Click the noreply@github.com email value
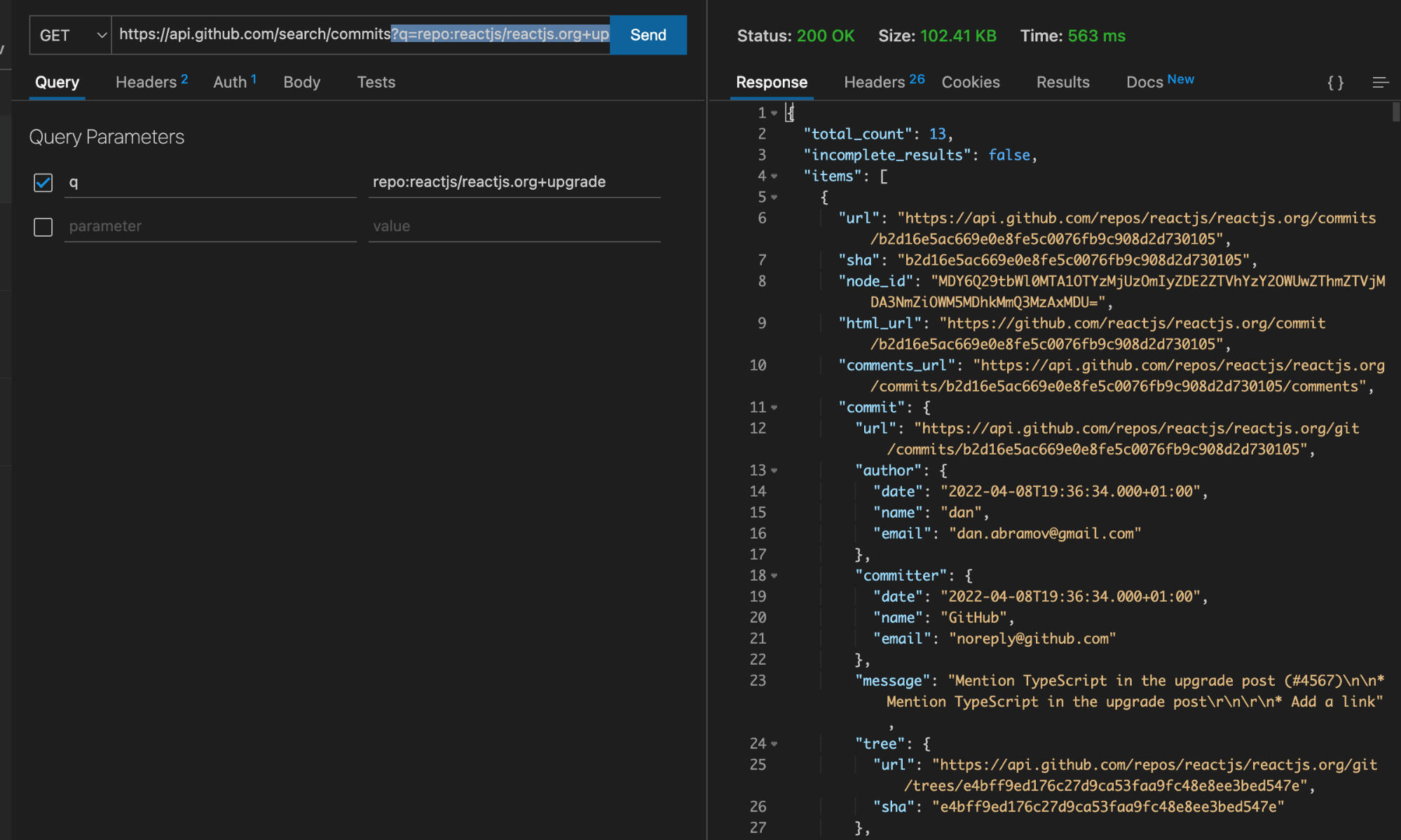 (x=1032, y=638)
